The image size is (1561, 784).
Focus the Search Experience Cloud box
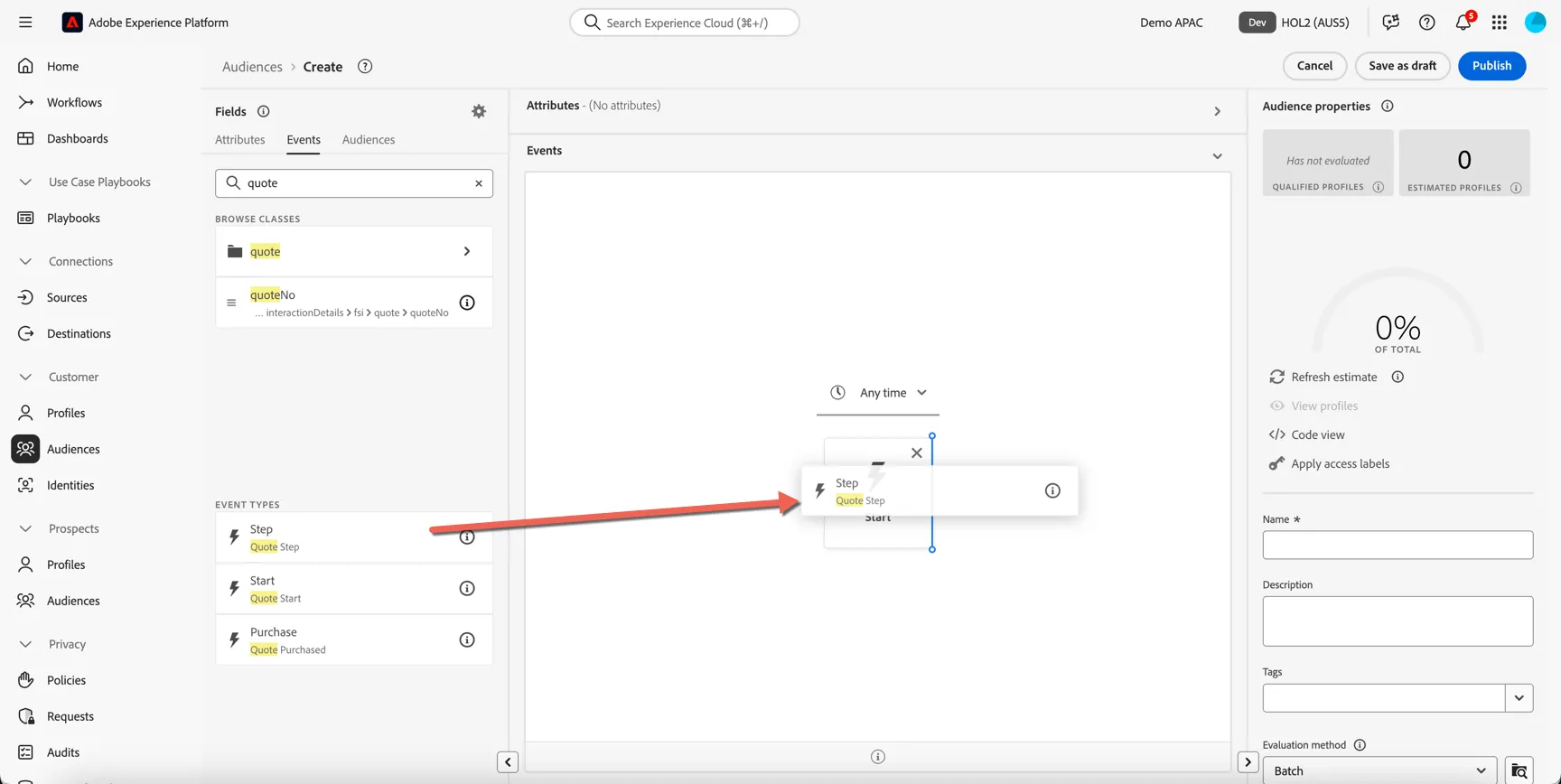coord(685,23)
